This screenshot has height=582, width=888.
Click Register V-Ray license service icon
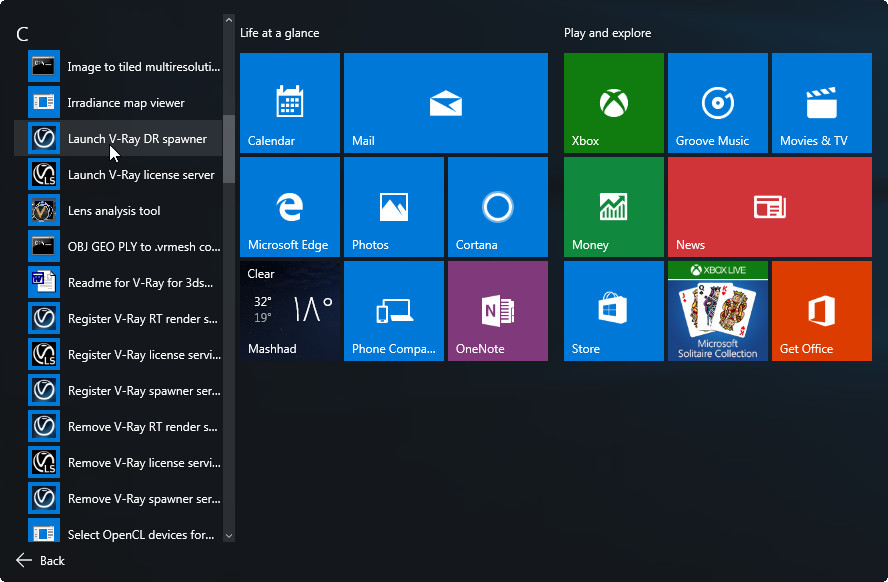(x=44, y=354)
